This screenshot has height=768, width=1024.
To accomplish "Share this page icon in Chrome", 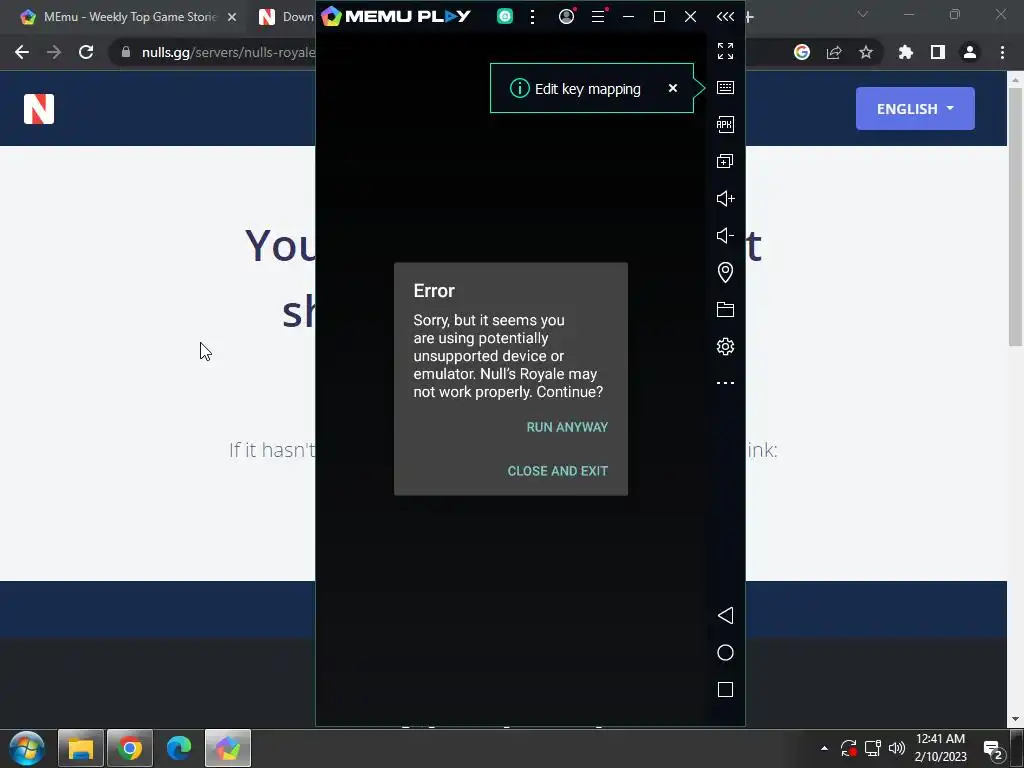I will (834, 52).
